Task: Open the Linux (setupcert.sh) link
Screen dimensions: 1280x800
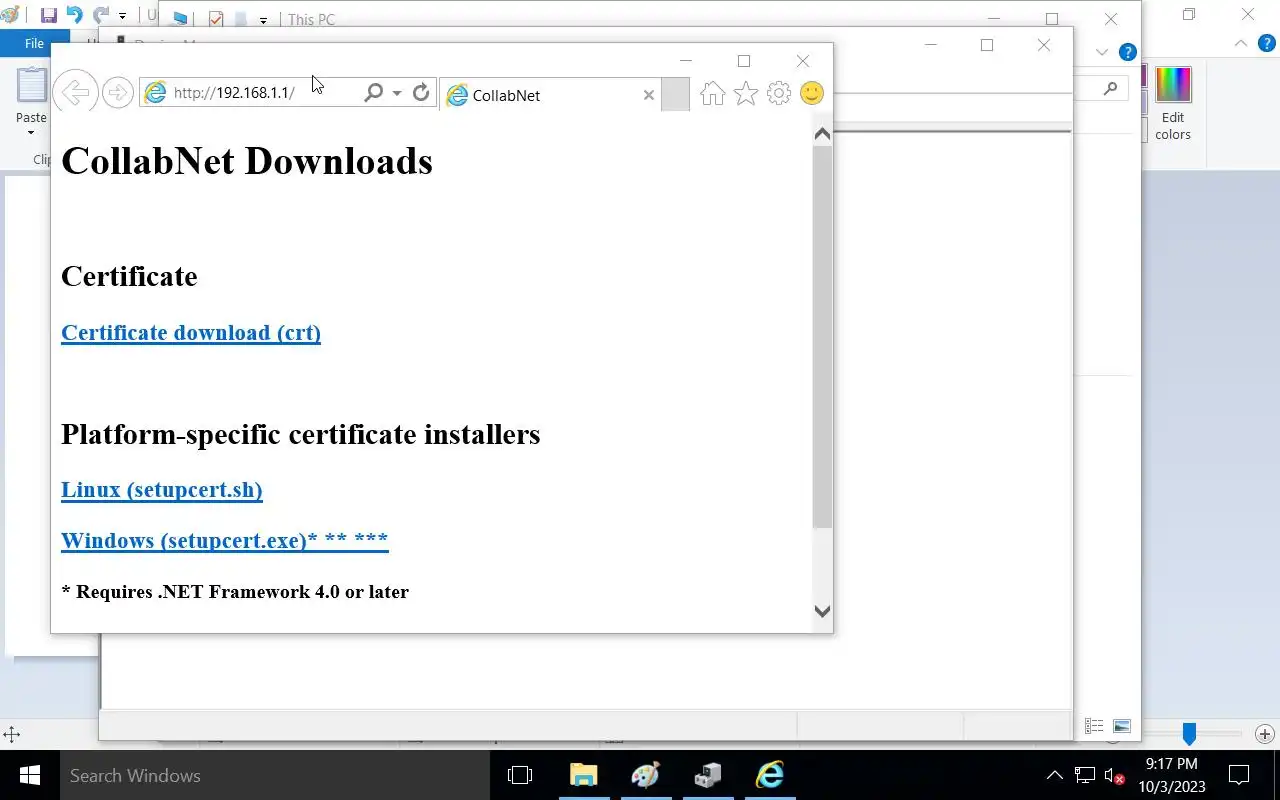Action: 162,489
